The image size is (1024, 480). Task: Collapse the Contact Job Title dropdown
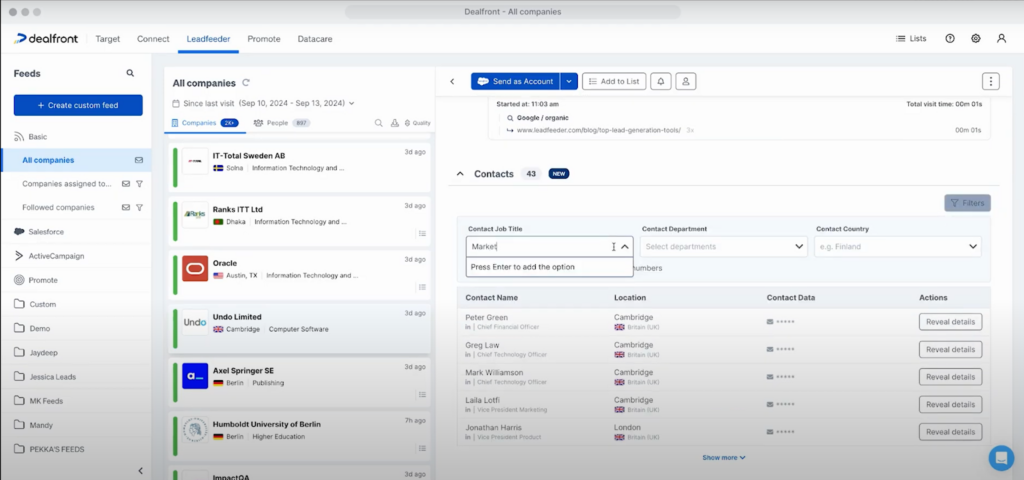(x=625, y=247)
